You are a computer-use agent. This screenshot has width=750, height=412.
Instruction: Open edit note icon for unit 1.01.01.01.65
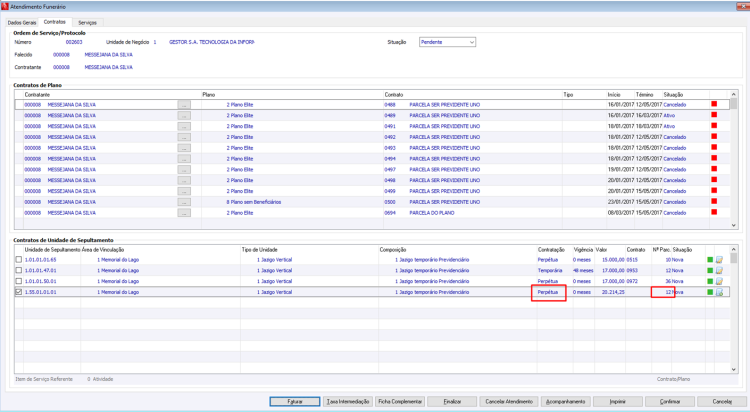click(x=719, y=260)
